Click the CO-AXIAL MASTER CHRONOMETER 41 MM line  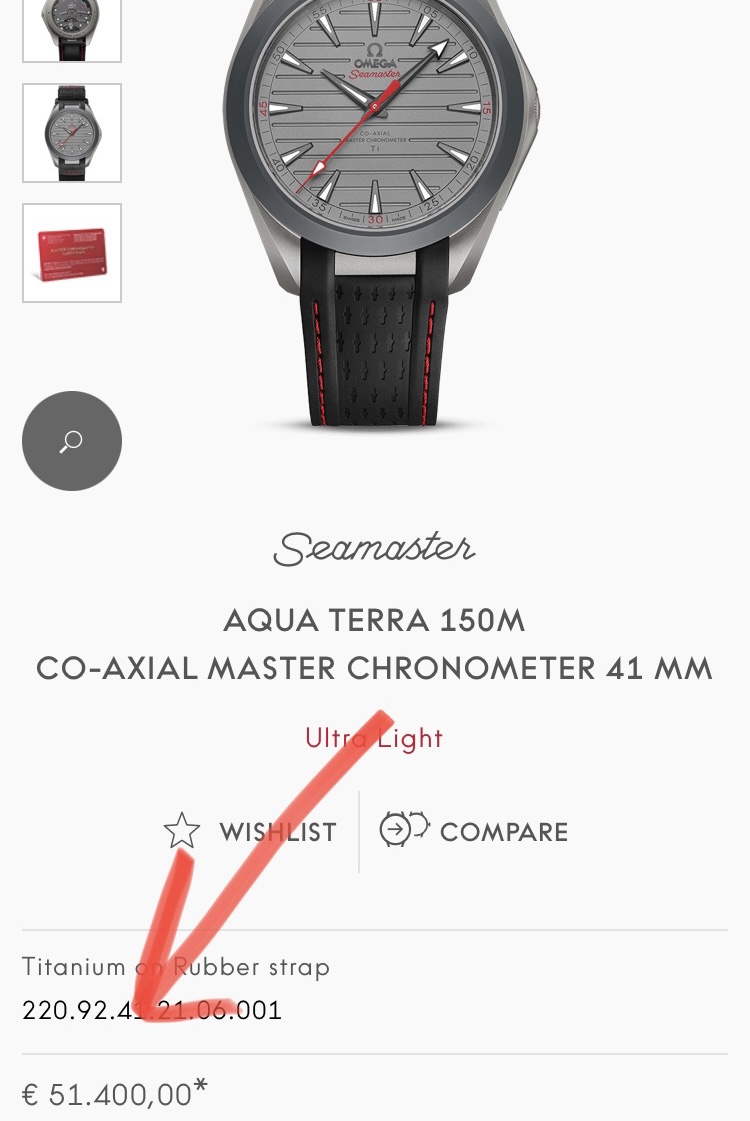374,669
